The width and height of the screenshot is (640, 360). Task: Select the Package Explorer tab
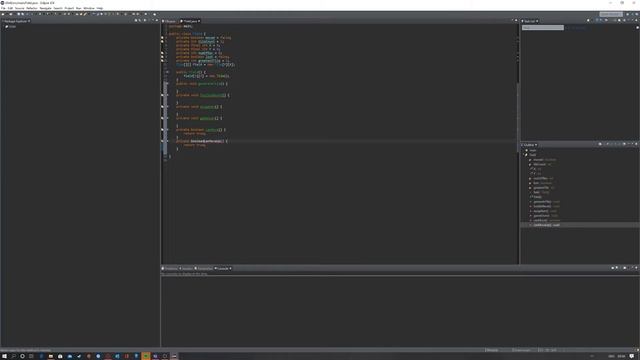click(16, 21)
